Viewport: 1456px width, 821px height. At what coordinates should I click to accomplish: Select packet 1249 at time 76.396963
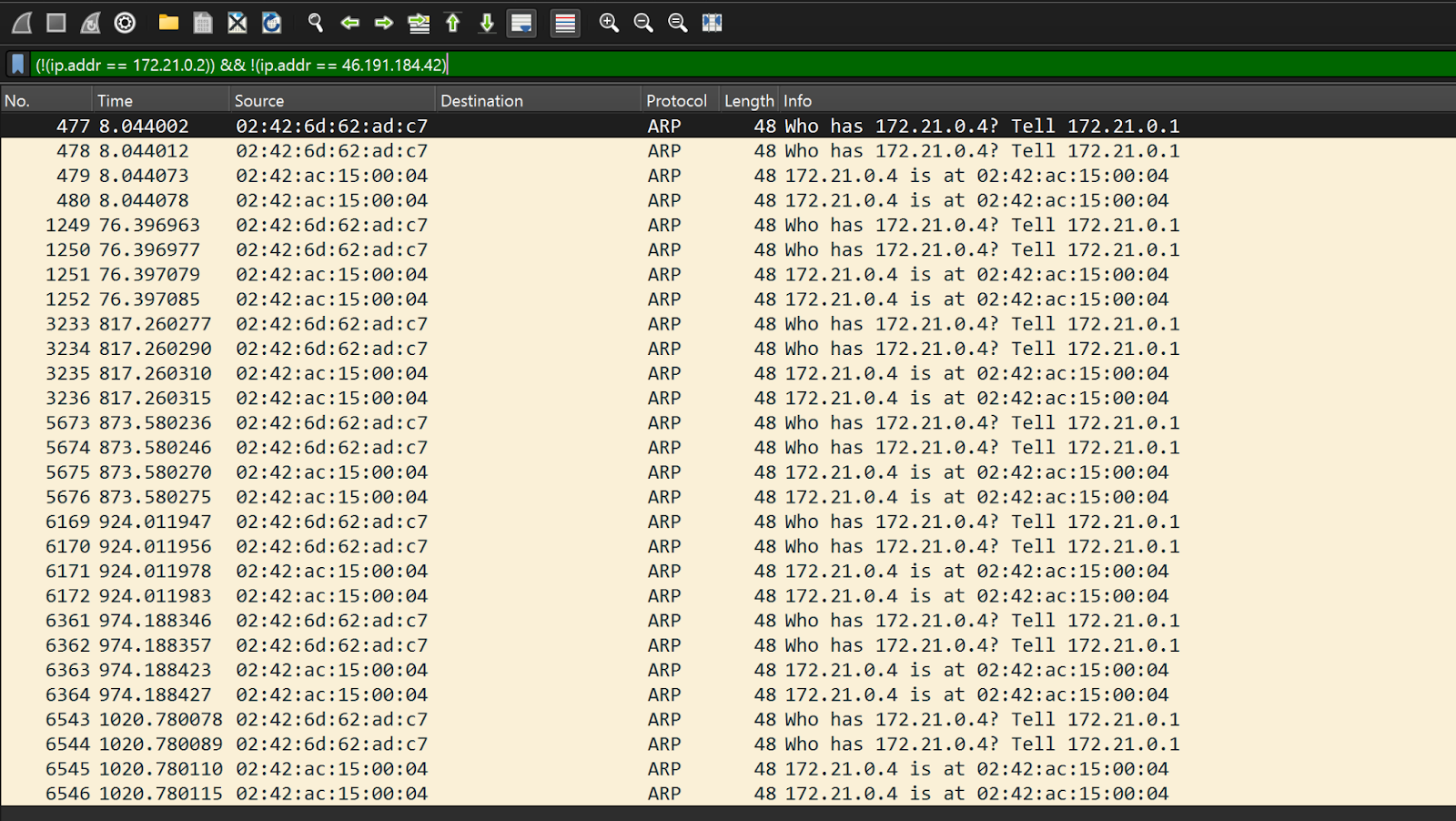click(x=728, y=225)
